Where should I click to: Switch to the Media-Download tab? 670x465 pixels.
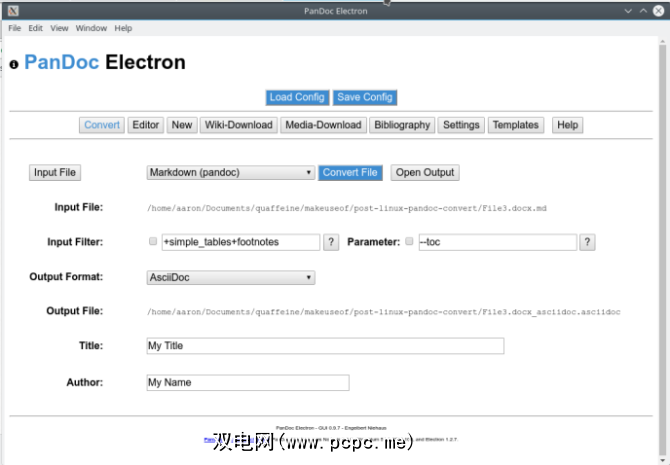click(323, 125)
